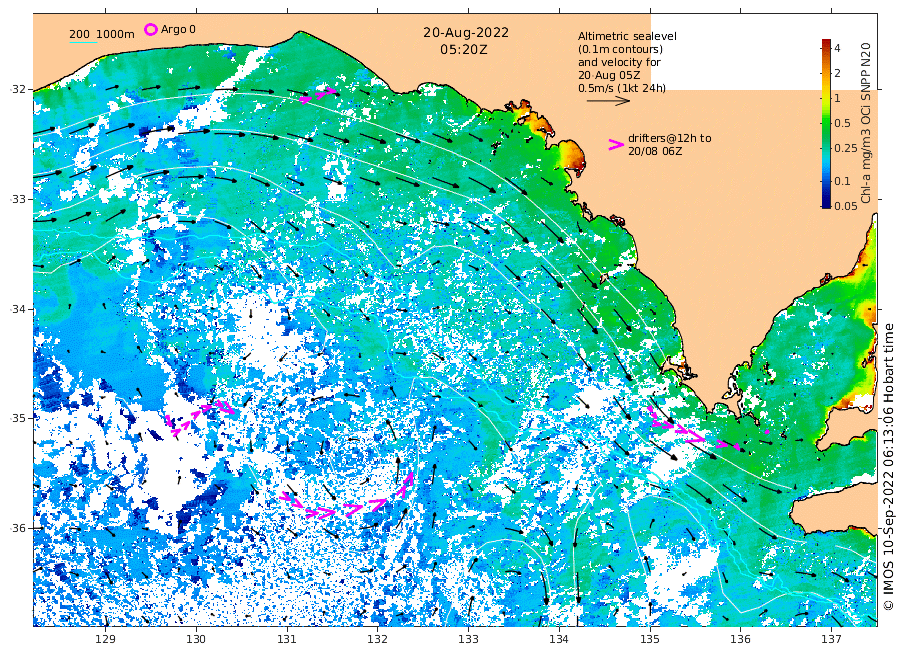Click colorbar tick value 0.05

click(x=845, y=206)
